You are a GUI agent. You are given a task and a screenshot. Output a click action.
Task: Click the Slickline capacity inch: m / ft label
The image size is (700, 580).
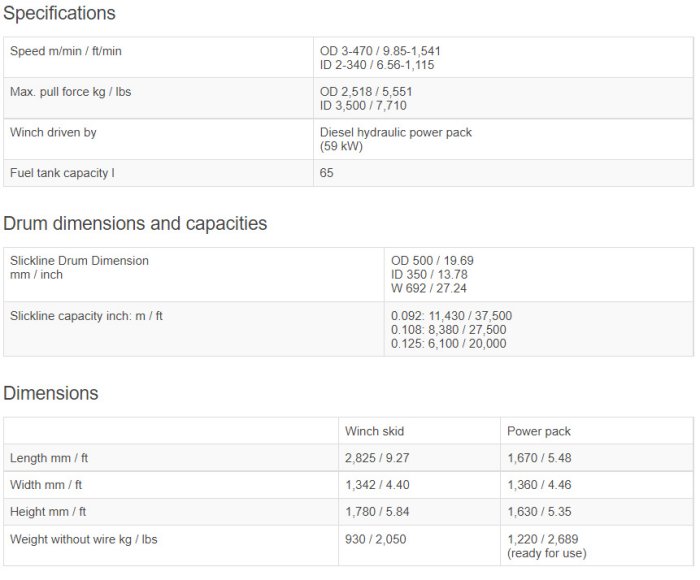tap(86, 316)
